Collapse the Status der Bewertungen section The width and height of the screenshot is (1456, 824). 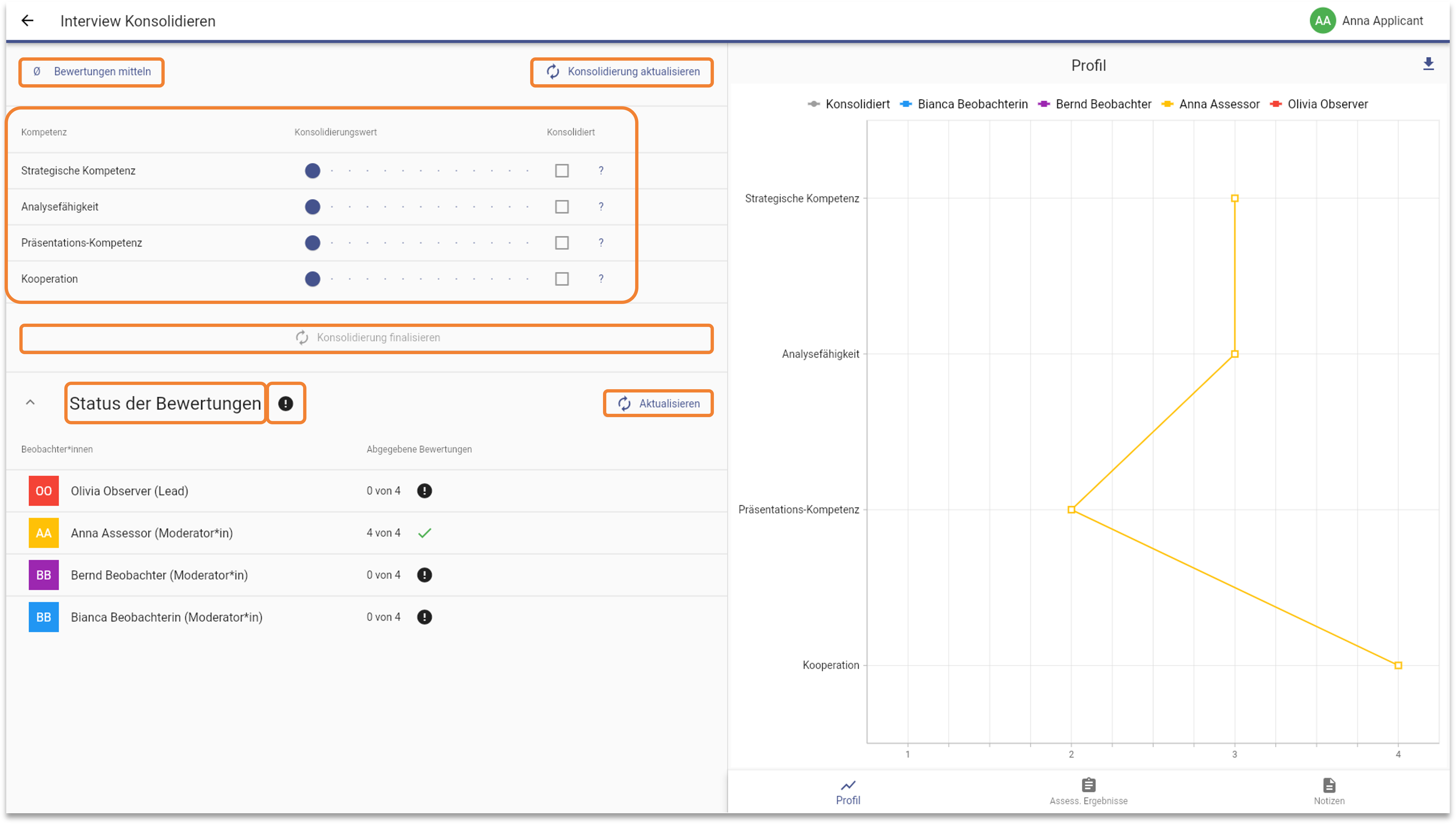(x=31, y=403)
